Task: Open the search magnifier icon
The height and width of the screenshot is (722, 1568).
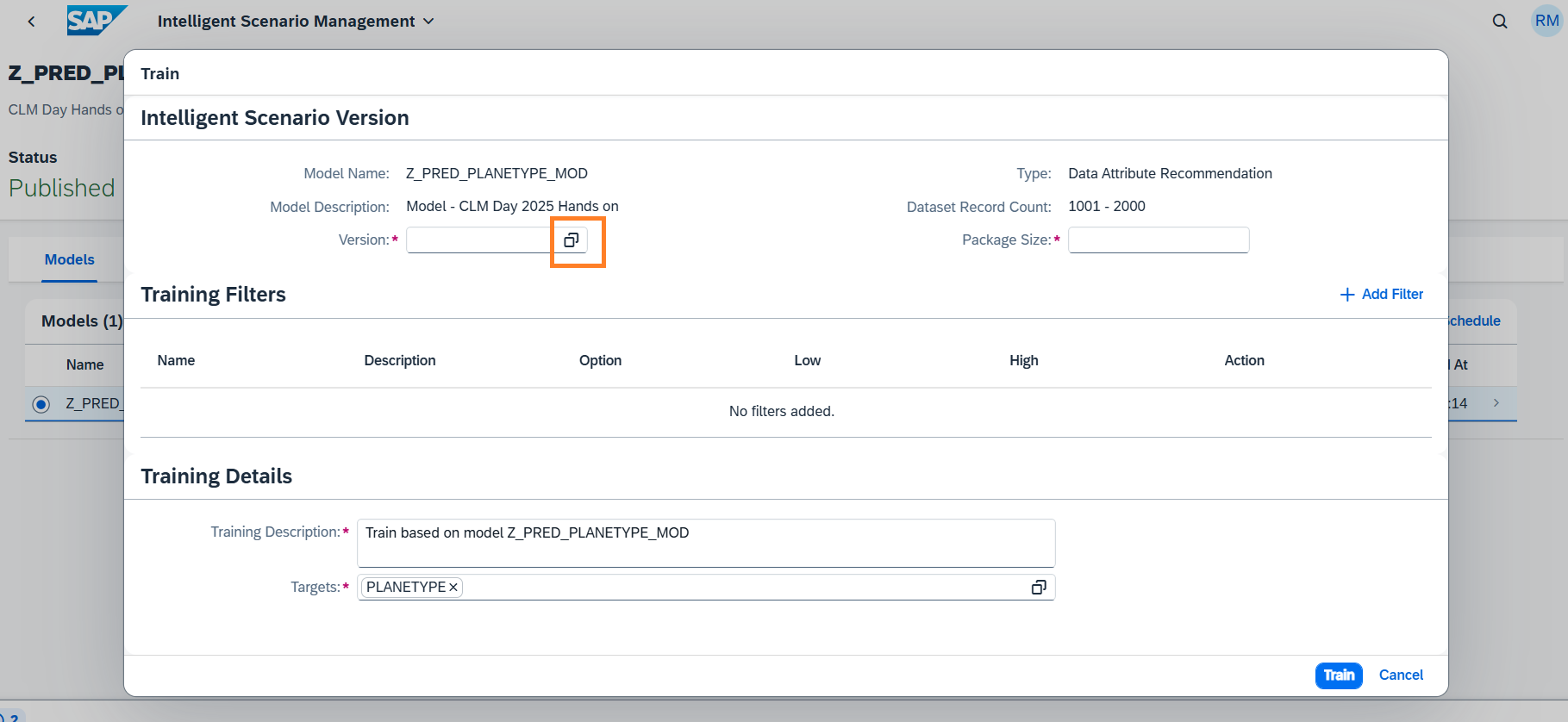Action: point(1500,22)
